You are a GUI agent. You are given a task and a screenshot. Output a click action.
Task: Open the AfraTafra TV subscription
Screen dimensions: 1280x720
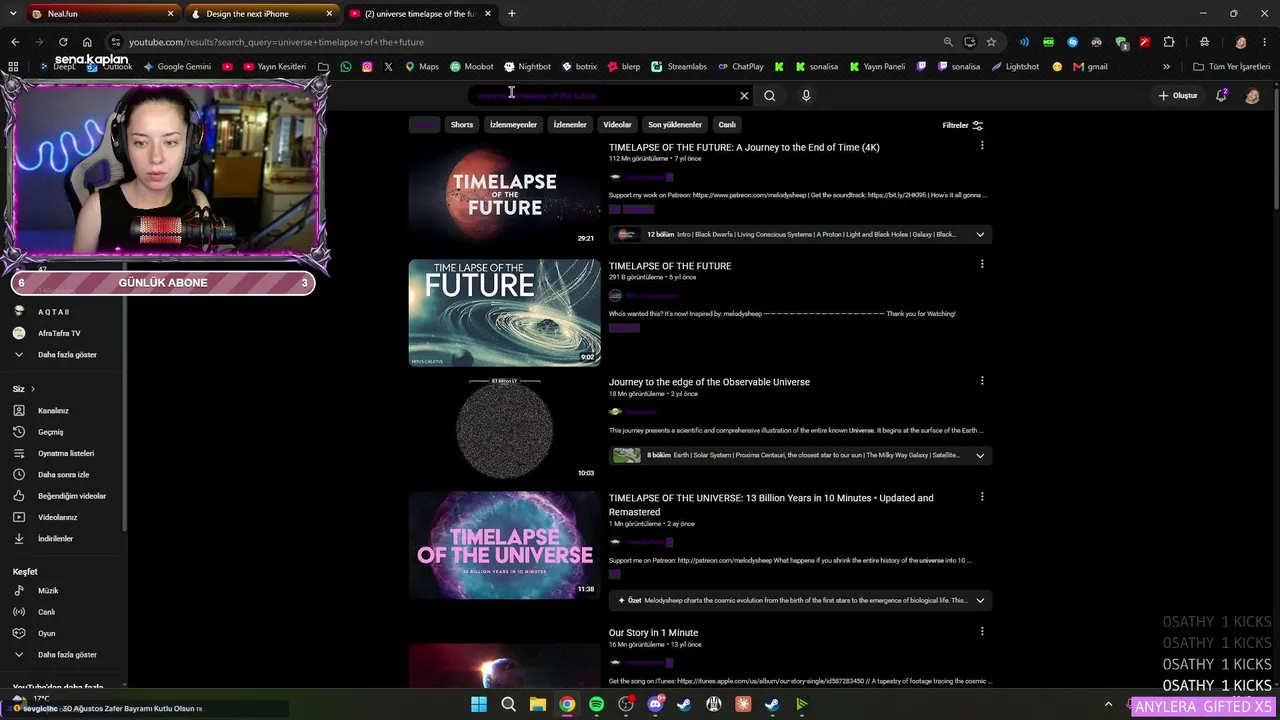pyautogui.click(x=60, y=333)
